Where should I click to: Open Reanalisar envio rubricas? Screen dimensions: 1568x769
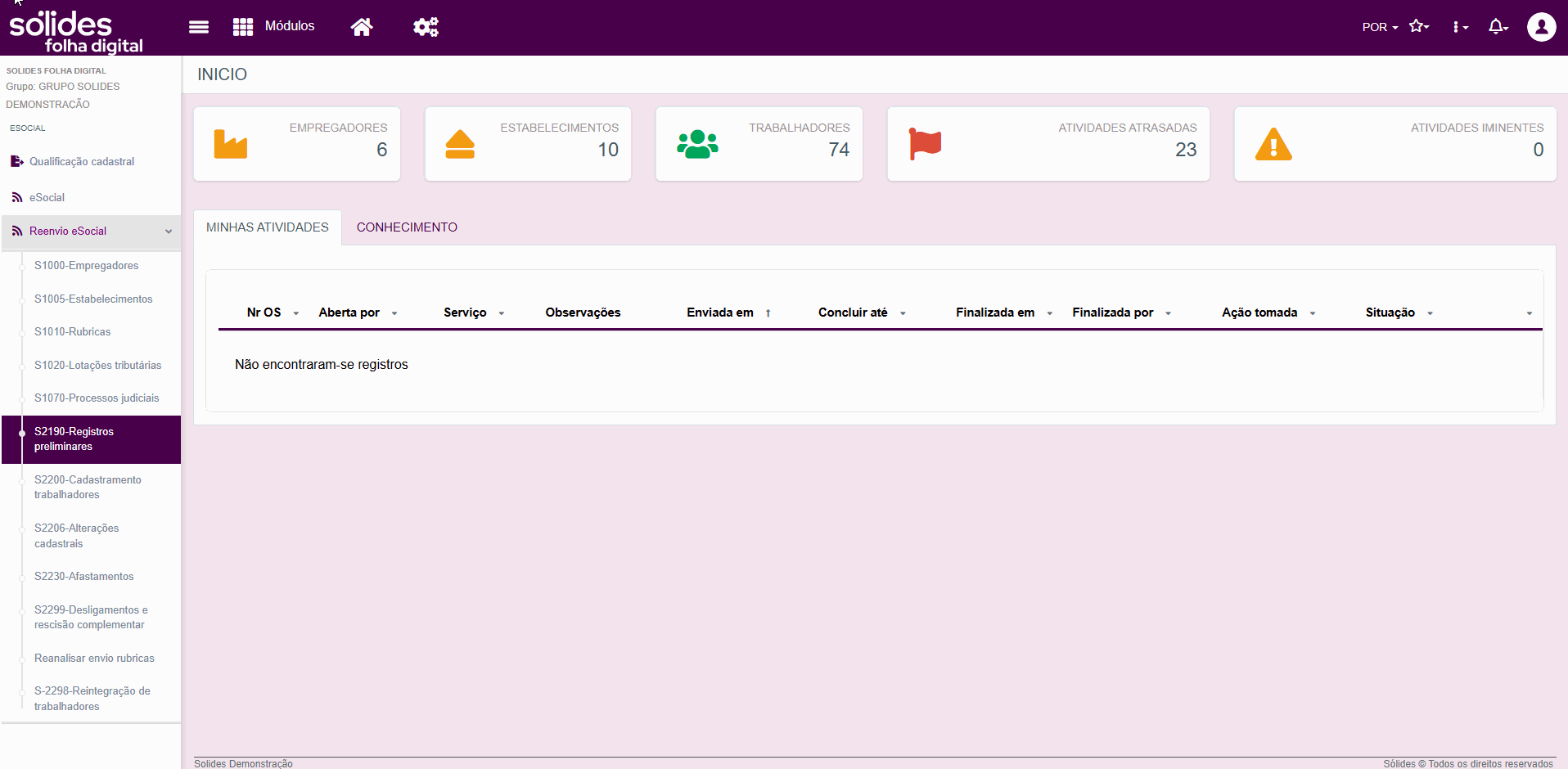(x=94, y=658)
